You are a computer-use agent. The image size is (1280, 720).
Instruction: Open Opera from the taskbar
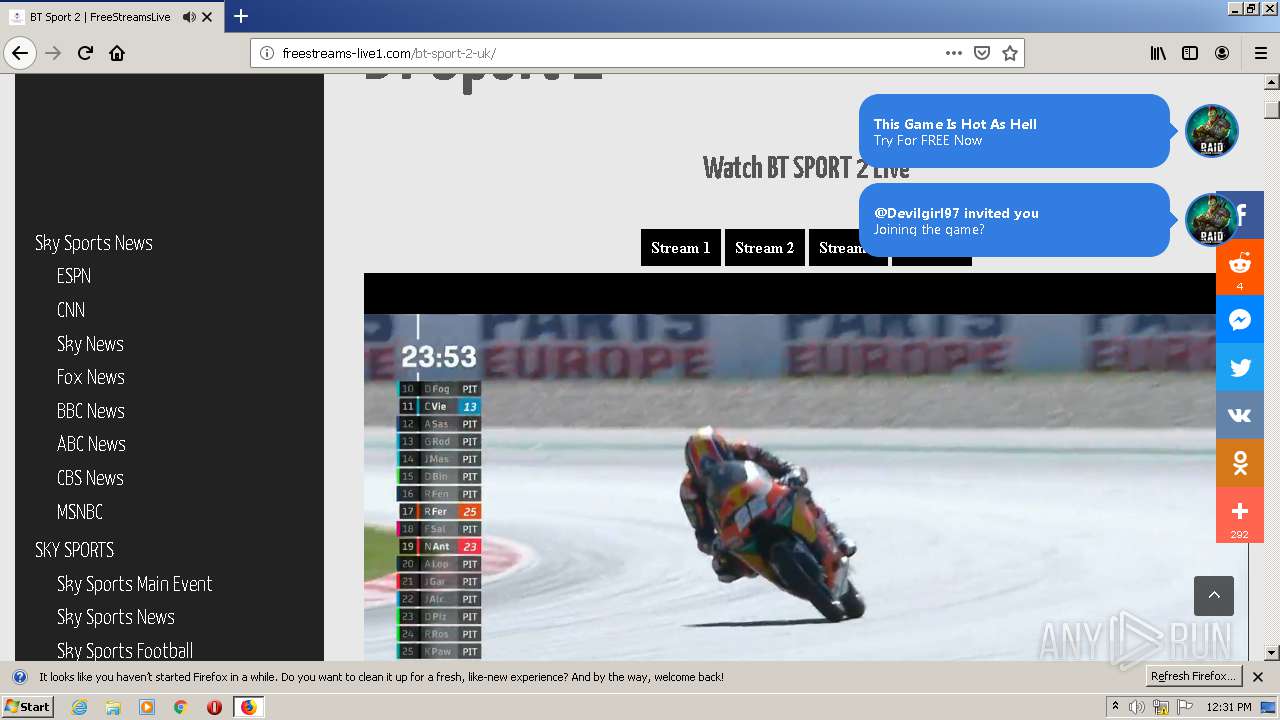click(214, 707)
